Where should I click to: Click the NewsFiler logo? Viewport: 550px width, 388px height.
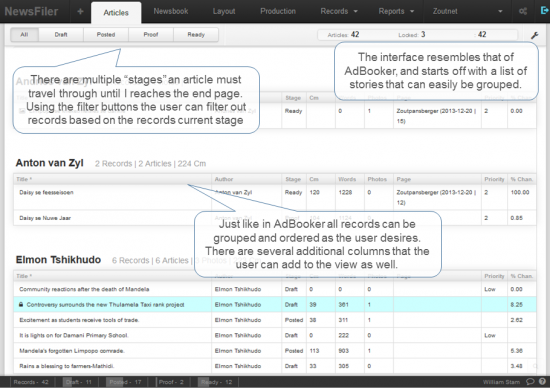click(32, 12)
